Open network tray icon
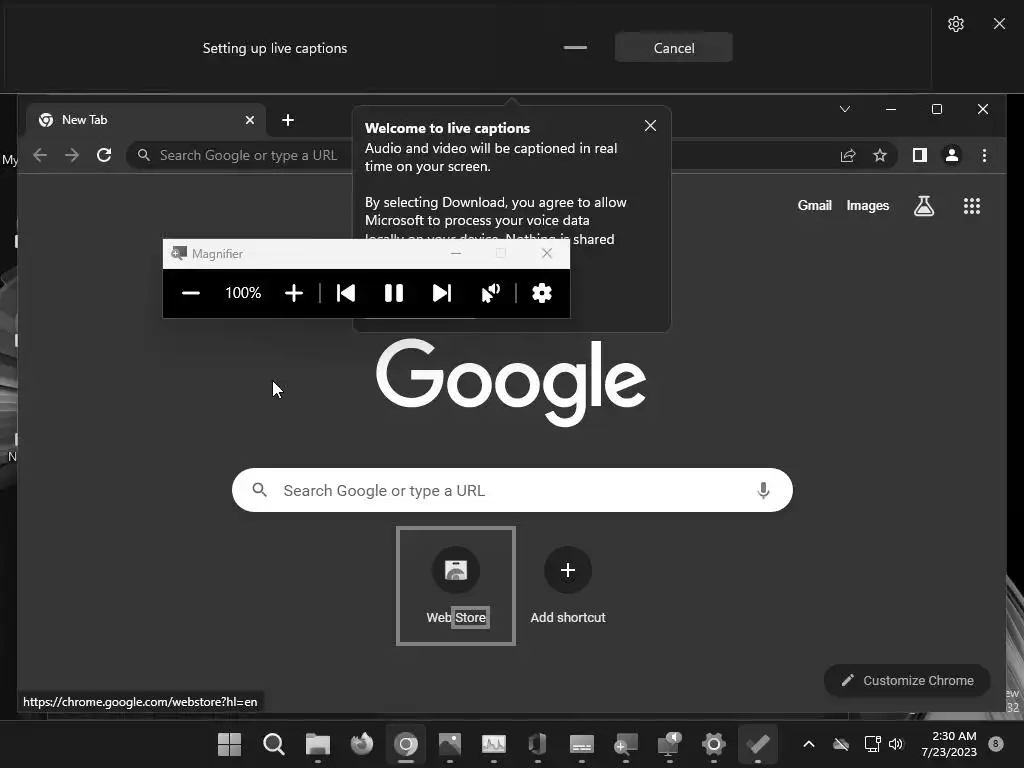The width and height of the screenshot is (1024, 768). pos(872,744)
